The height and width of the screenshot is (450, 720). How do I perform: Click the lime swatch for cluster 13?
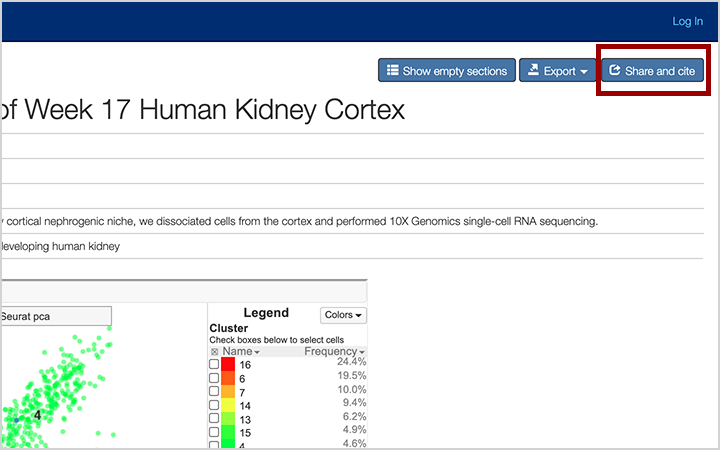coord(228,418)
